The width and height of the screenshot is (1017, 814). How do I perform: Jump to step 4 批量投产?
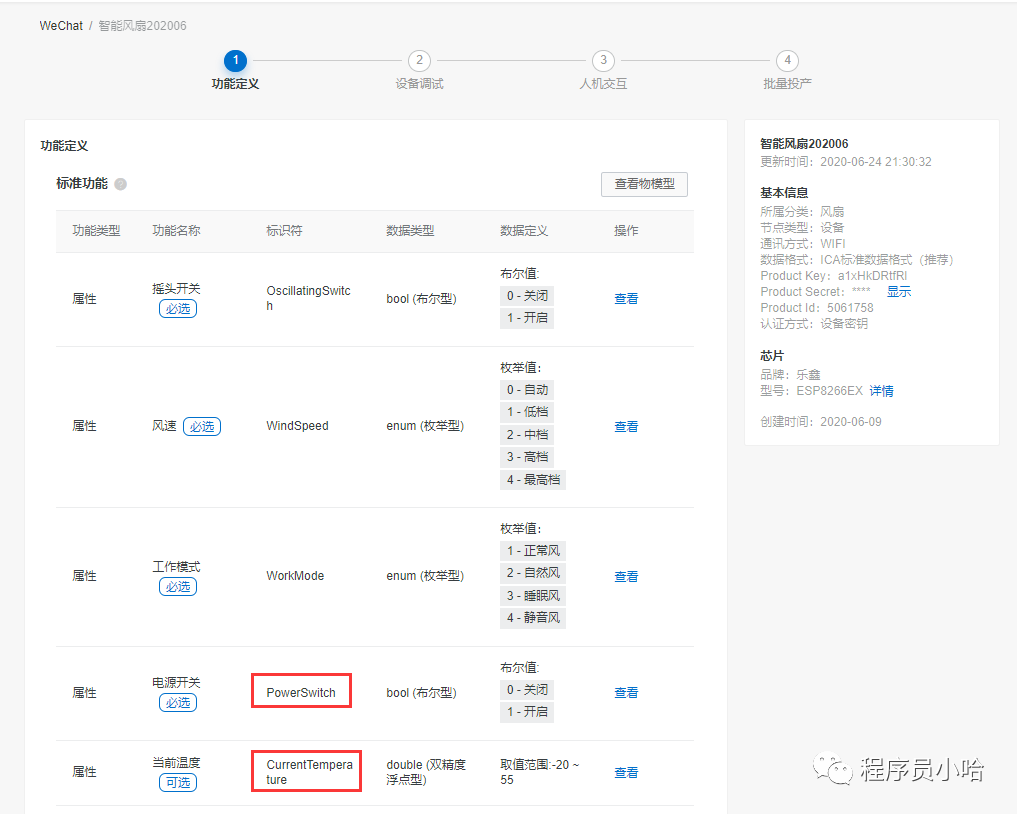pos(787,61)
